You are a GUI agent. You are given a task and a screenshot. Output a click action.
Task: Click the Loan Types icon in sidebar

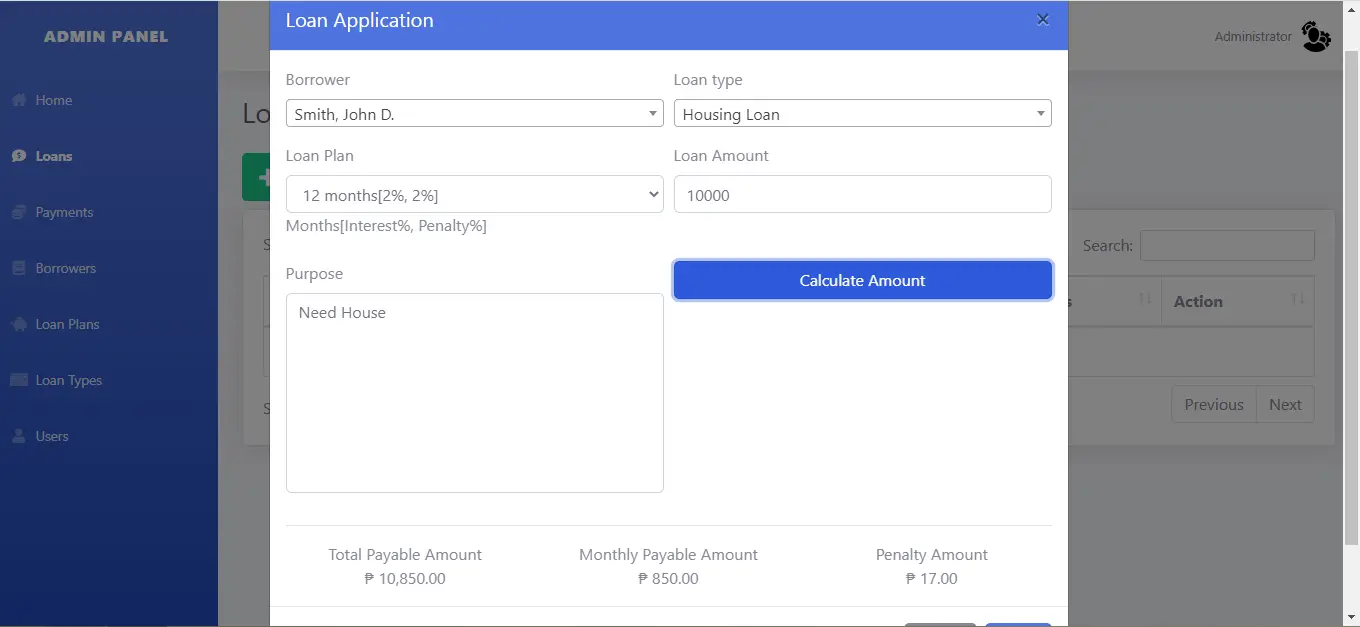pyautogui.click(x=18, y=380)
